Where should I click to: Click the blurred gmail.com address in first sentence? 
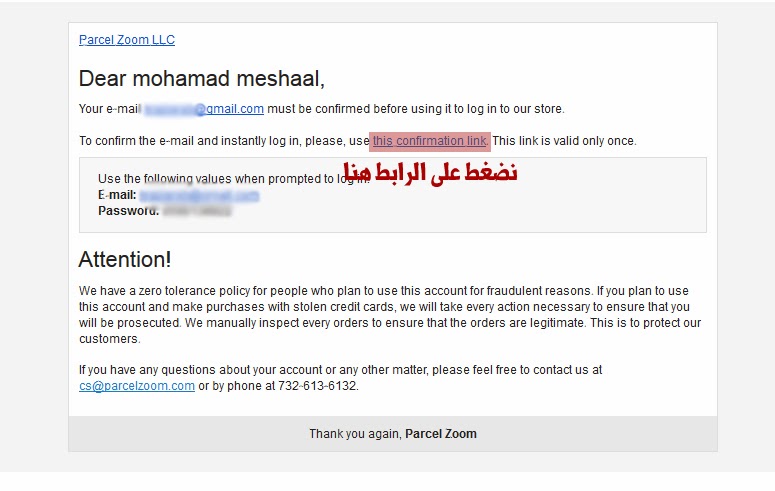204,109
